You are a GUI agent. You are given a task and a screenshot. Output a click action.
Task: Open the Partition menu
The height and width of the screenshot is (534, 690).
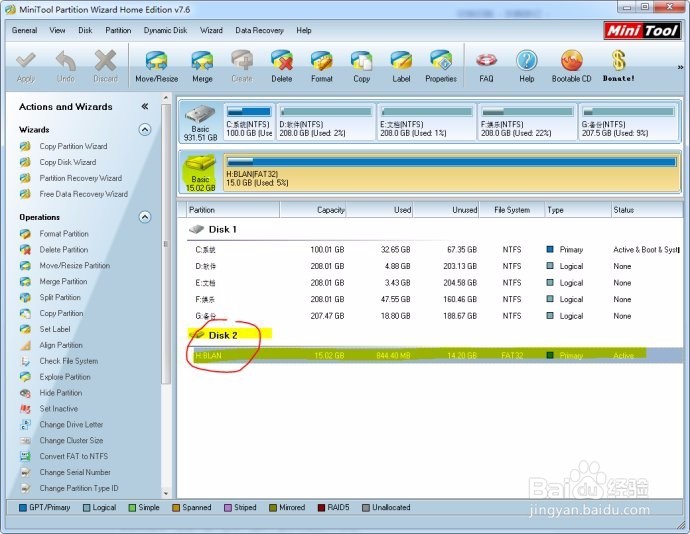118,30
